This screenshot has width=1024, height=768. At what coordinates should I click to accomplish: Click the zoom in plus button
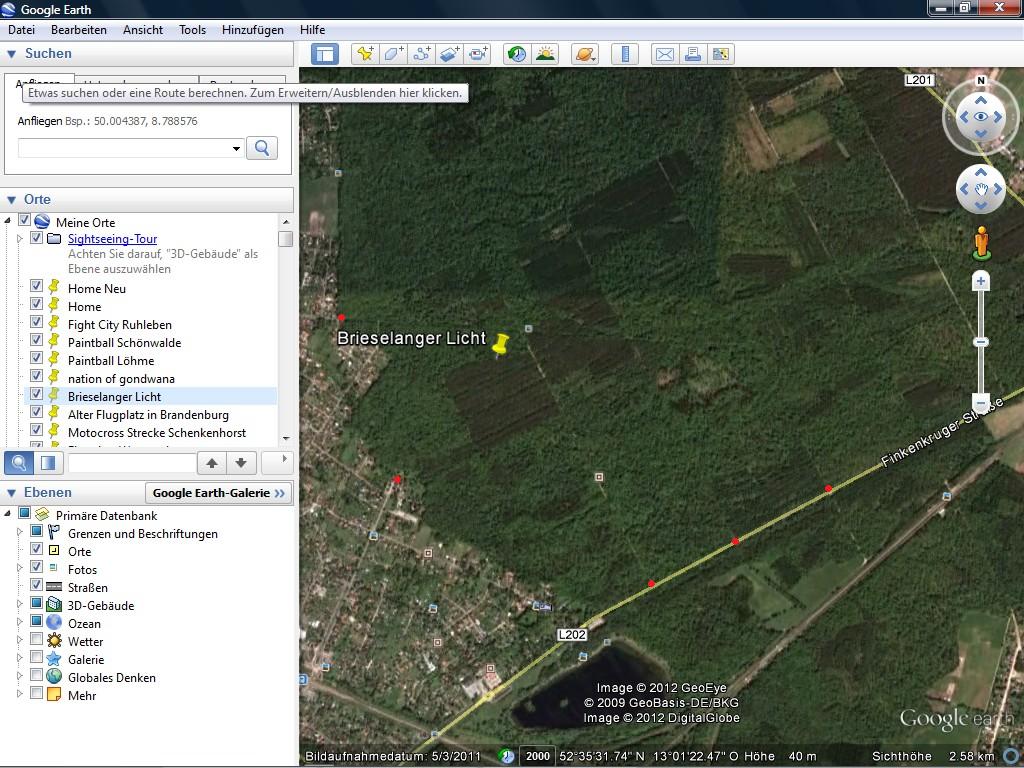(980, 281)
